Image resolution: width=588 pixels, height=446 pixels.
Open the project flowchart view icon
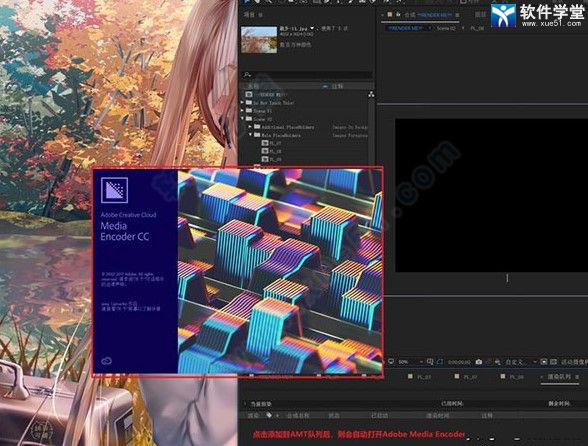[371, 95]
